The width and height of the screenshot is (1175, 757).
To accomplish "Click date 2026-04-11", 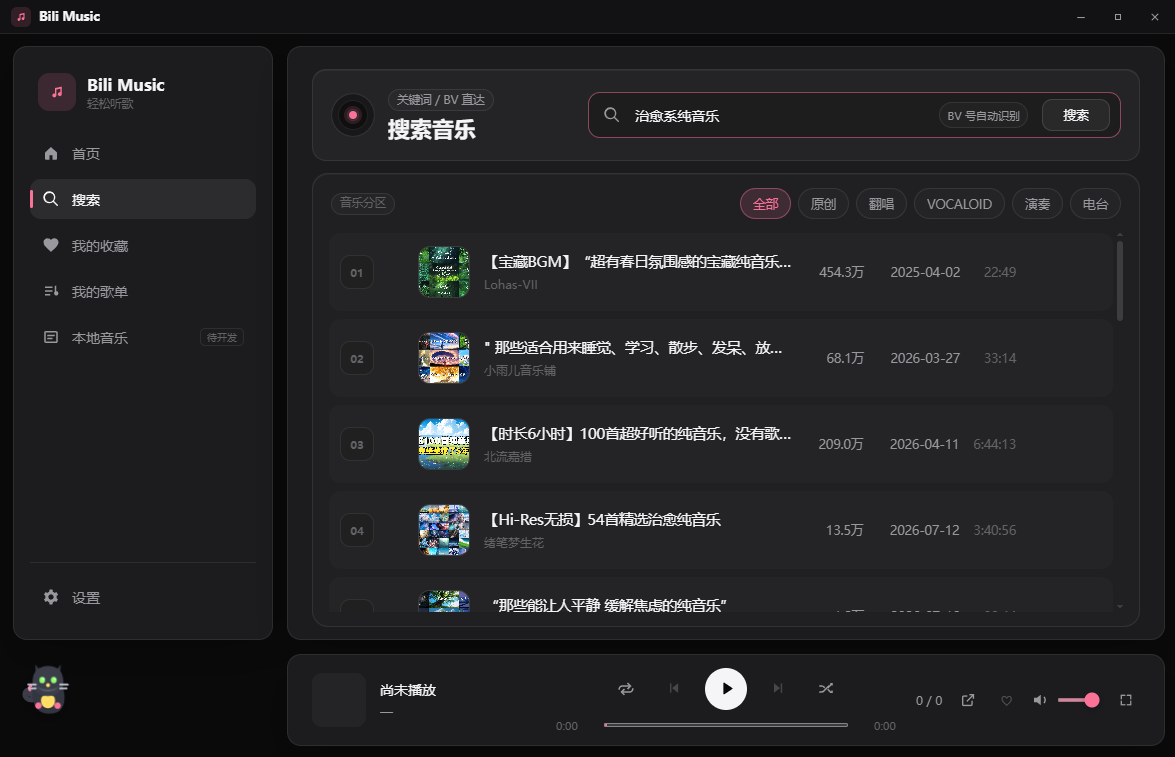I will 924,444.
